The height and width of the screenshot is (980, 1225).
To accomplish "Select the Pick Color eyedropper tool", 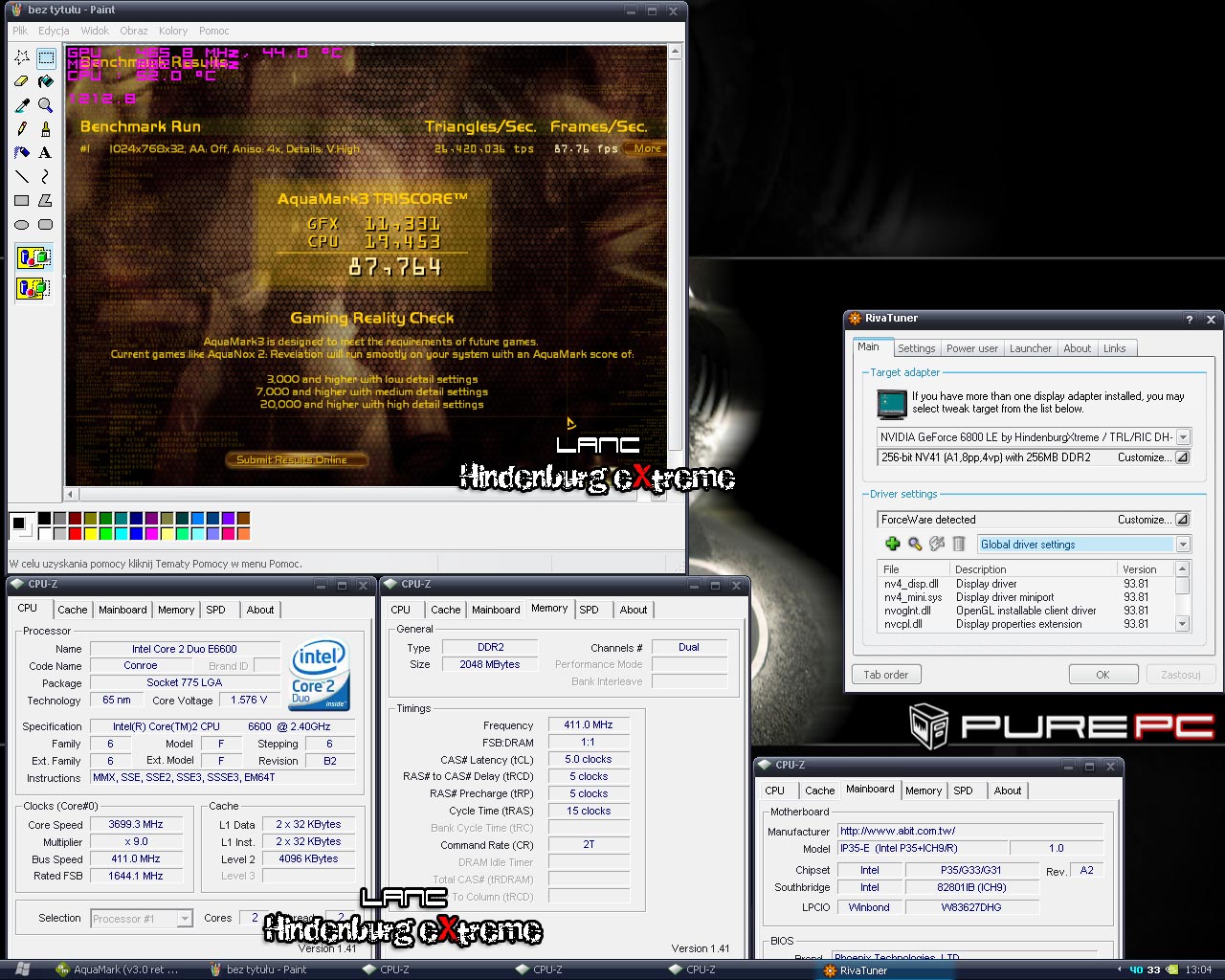I will (x=22, y=105).
